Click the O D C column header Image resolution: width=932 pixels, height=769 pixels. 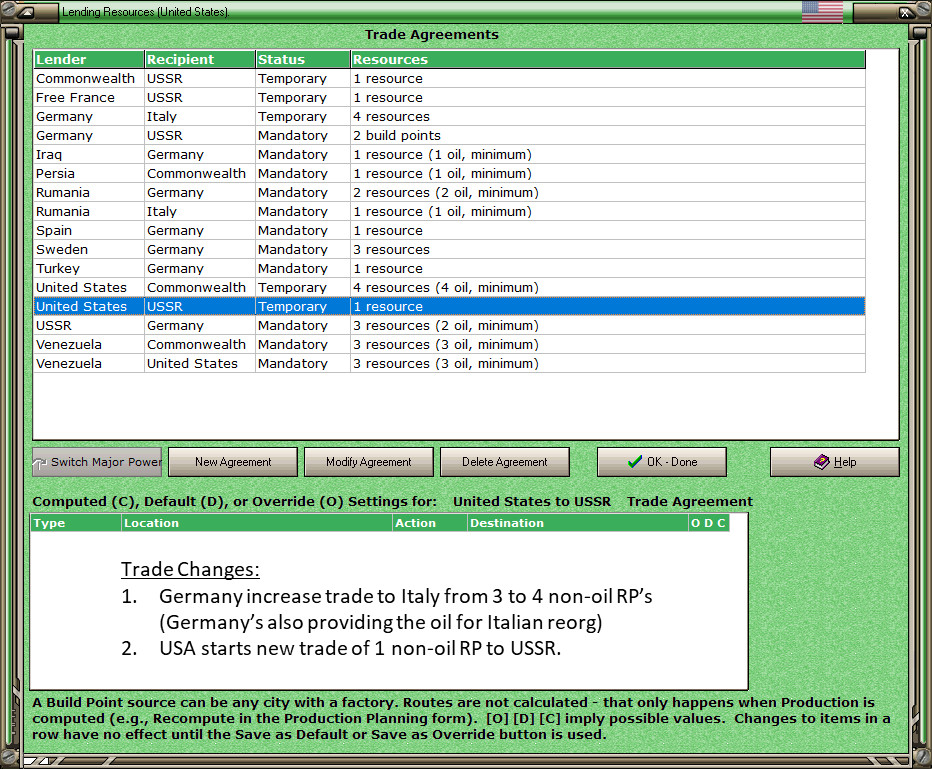coord(709,523)
